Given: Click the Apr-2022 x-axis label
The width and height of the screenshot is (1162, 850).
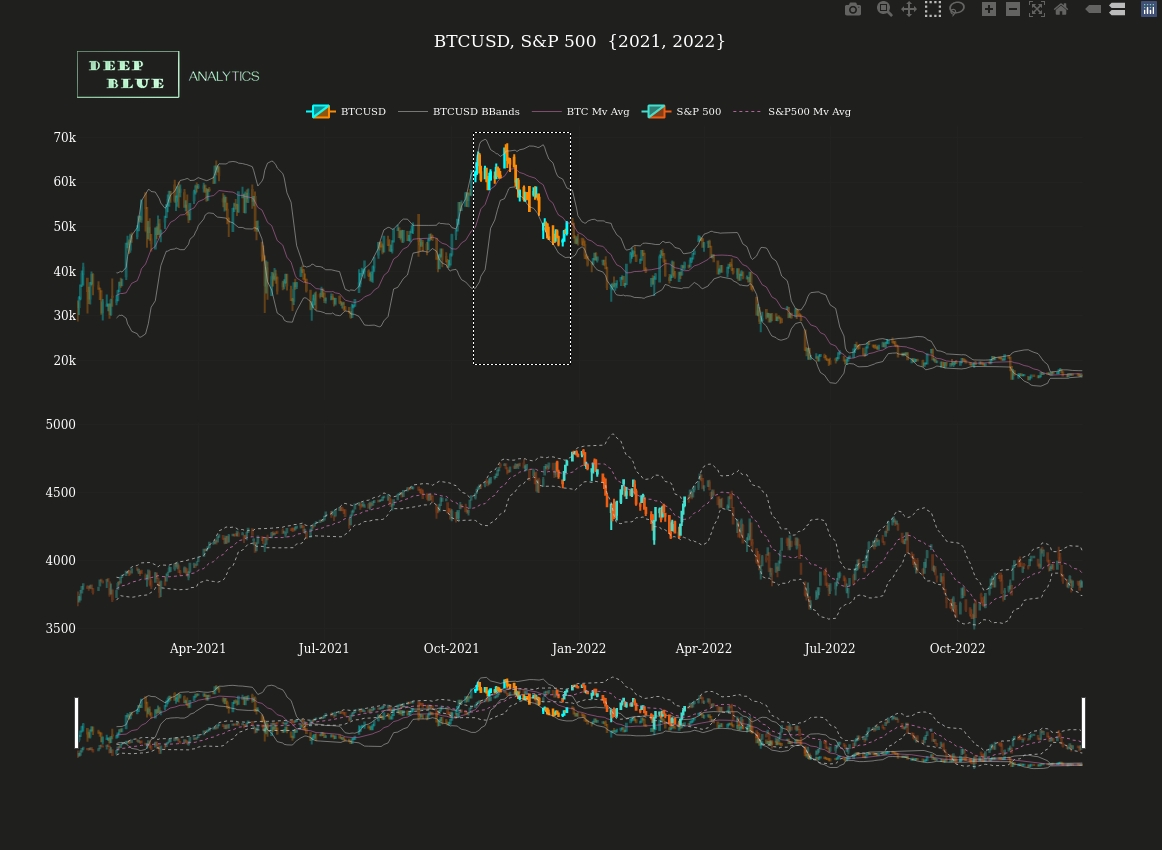Looking at the screenshot, I should pos(704,648).
